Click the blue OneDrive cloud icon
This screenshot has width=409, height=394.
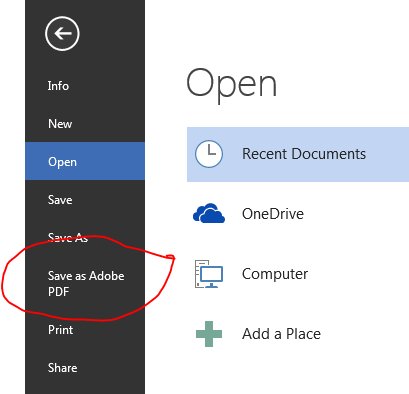(x=209, y=213)
